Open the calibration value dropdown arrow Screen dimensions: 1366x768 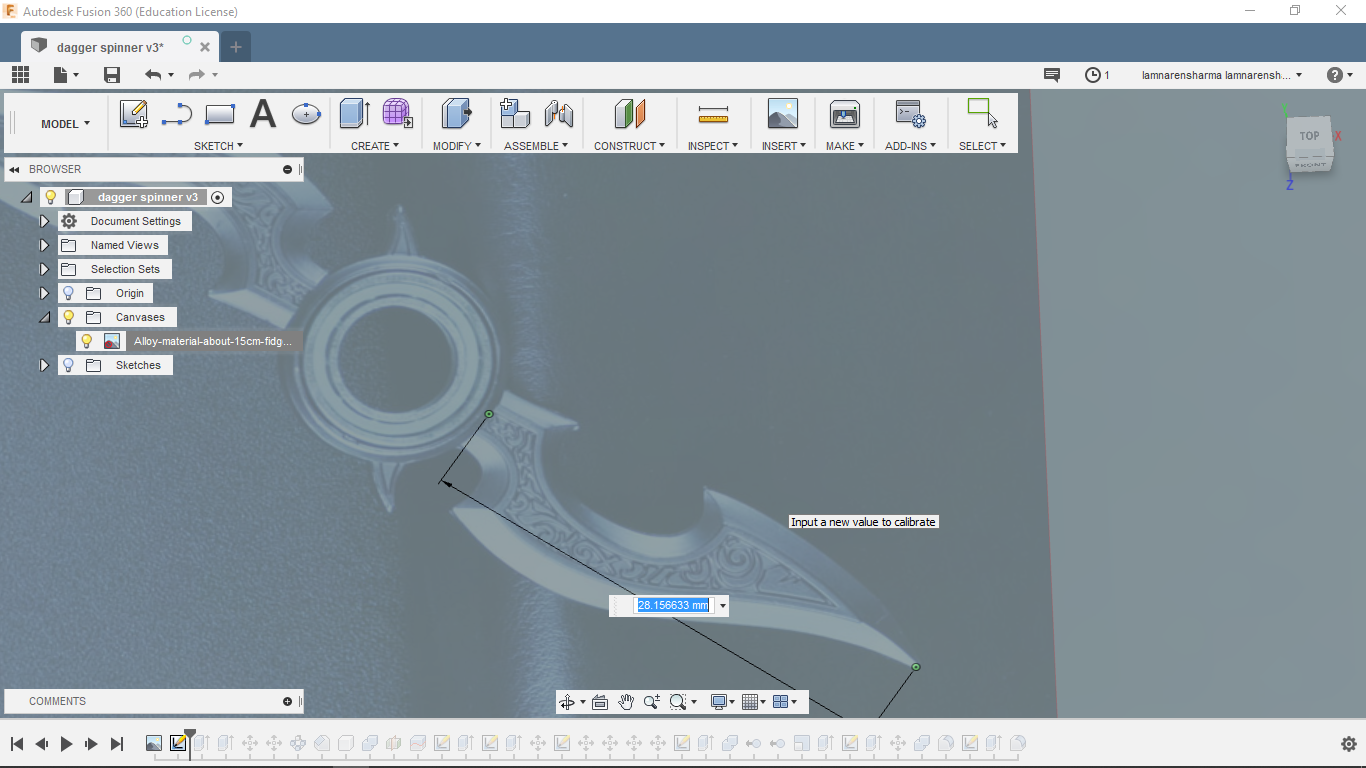click(722, 606)
